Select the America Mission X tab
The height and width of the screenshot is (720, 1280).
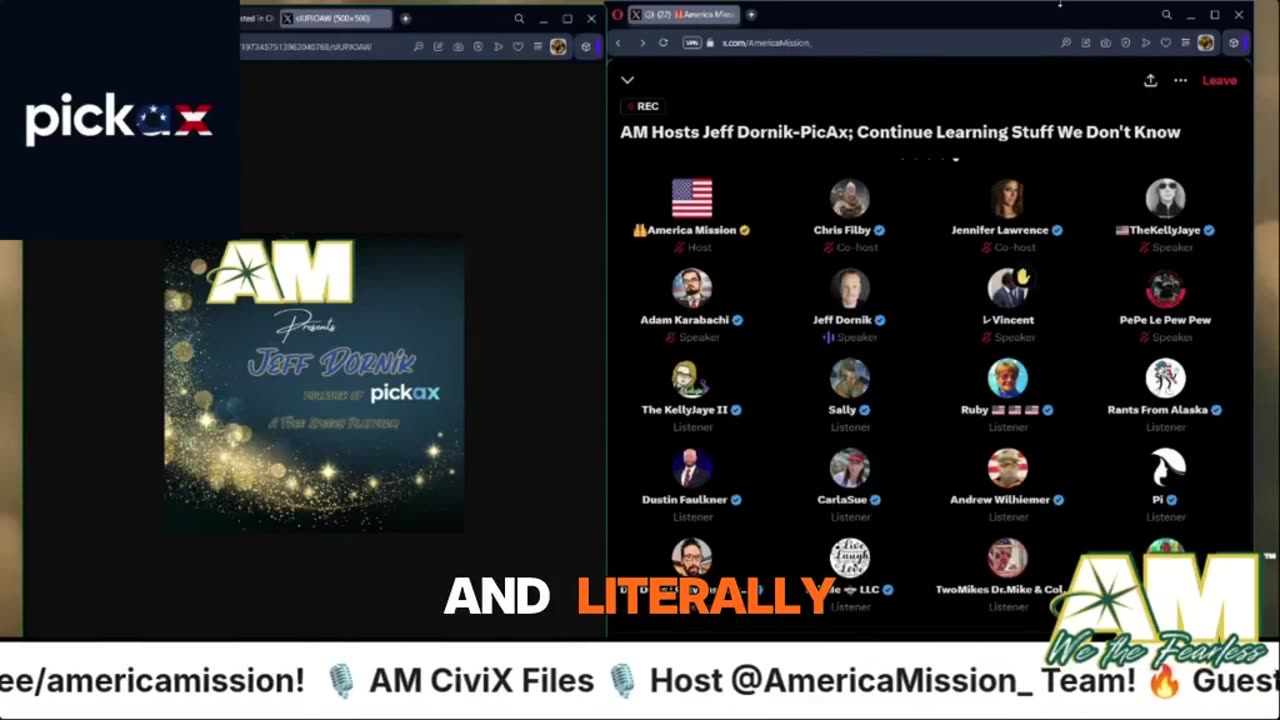(x=684, y=15)
